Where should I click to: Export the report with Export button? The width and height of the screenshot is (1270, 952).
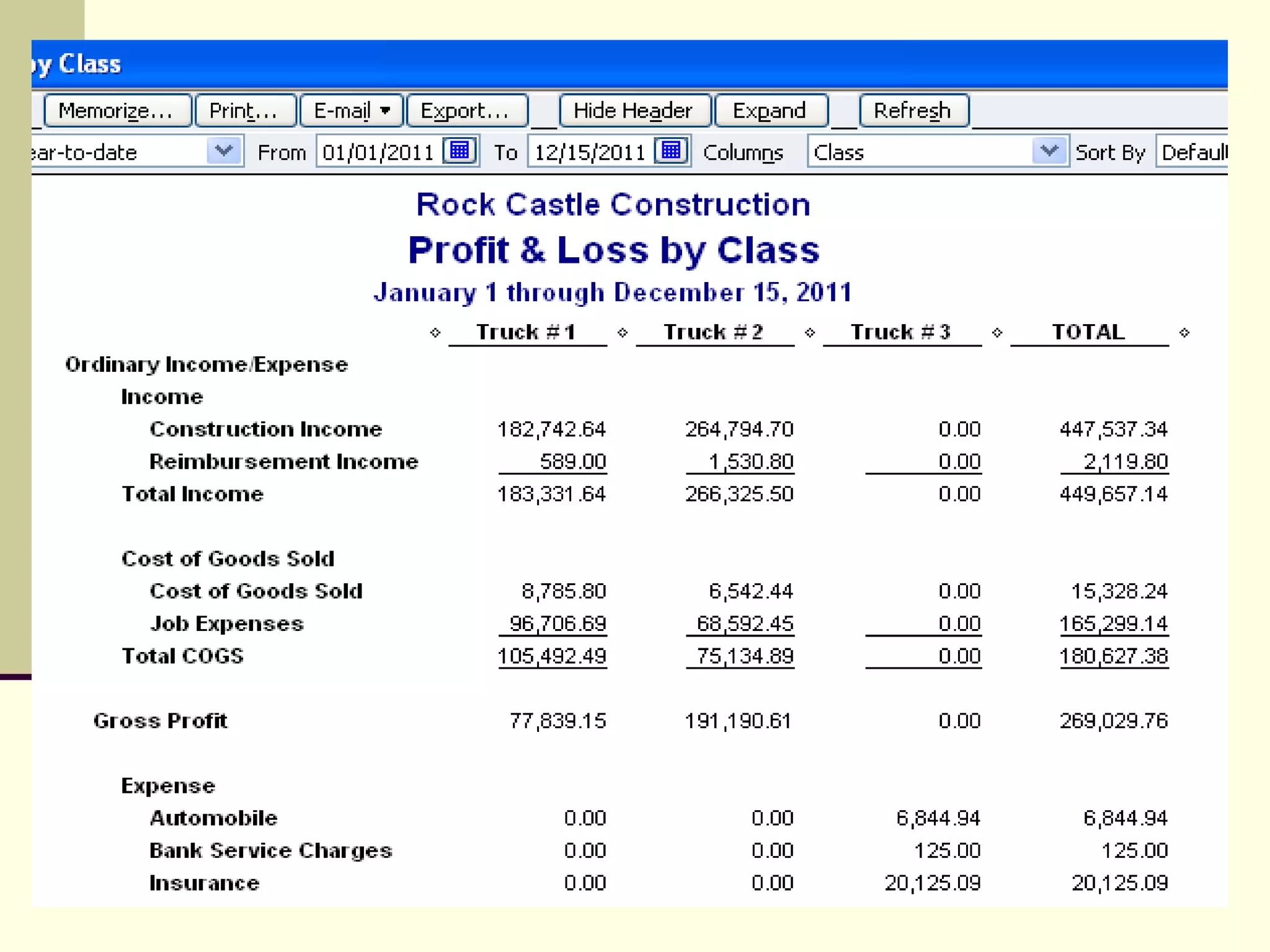pos(466,111)
